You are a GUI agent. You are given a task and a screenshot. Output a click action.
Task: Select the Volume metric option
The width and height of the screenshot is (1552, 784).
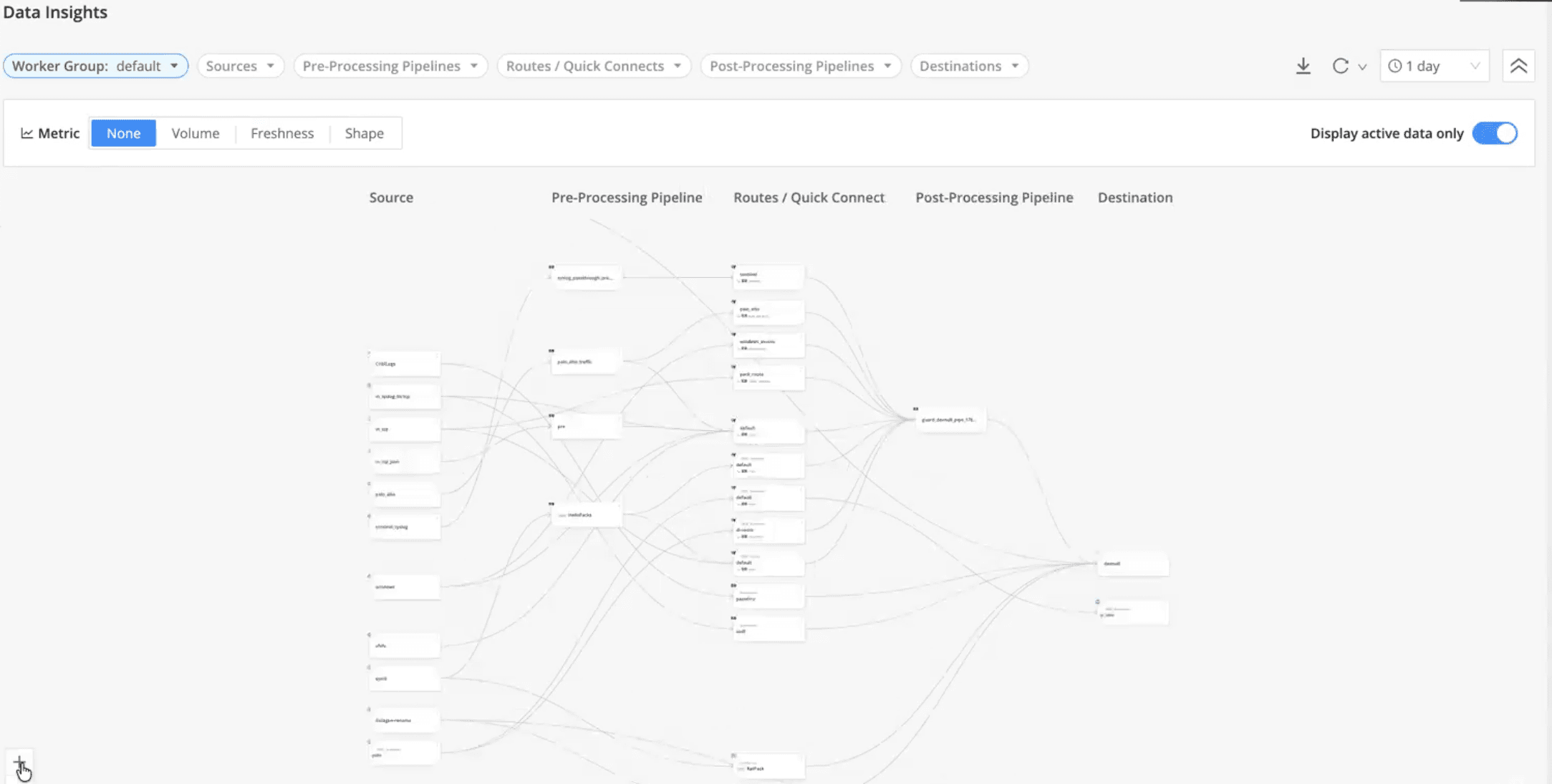[195, 133]
